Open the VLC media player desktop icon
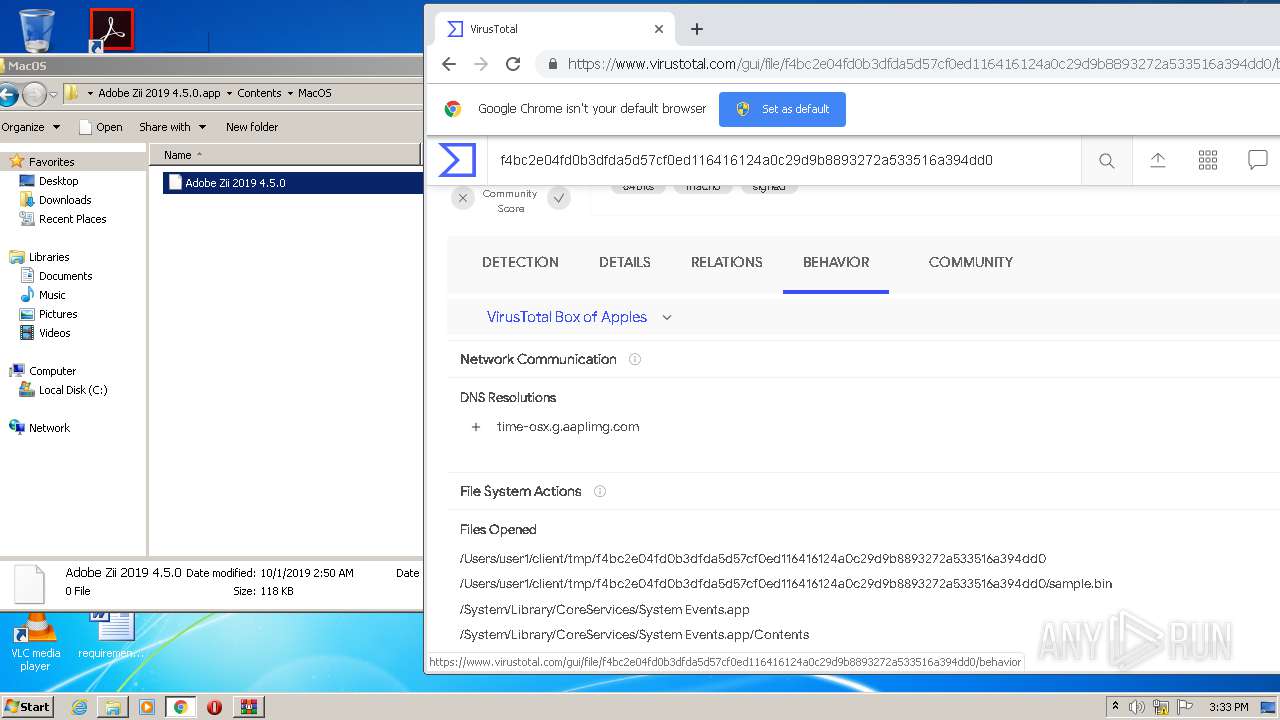Viewport: 1280px width, 720px height. click(x=35, y=641)
